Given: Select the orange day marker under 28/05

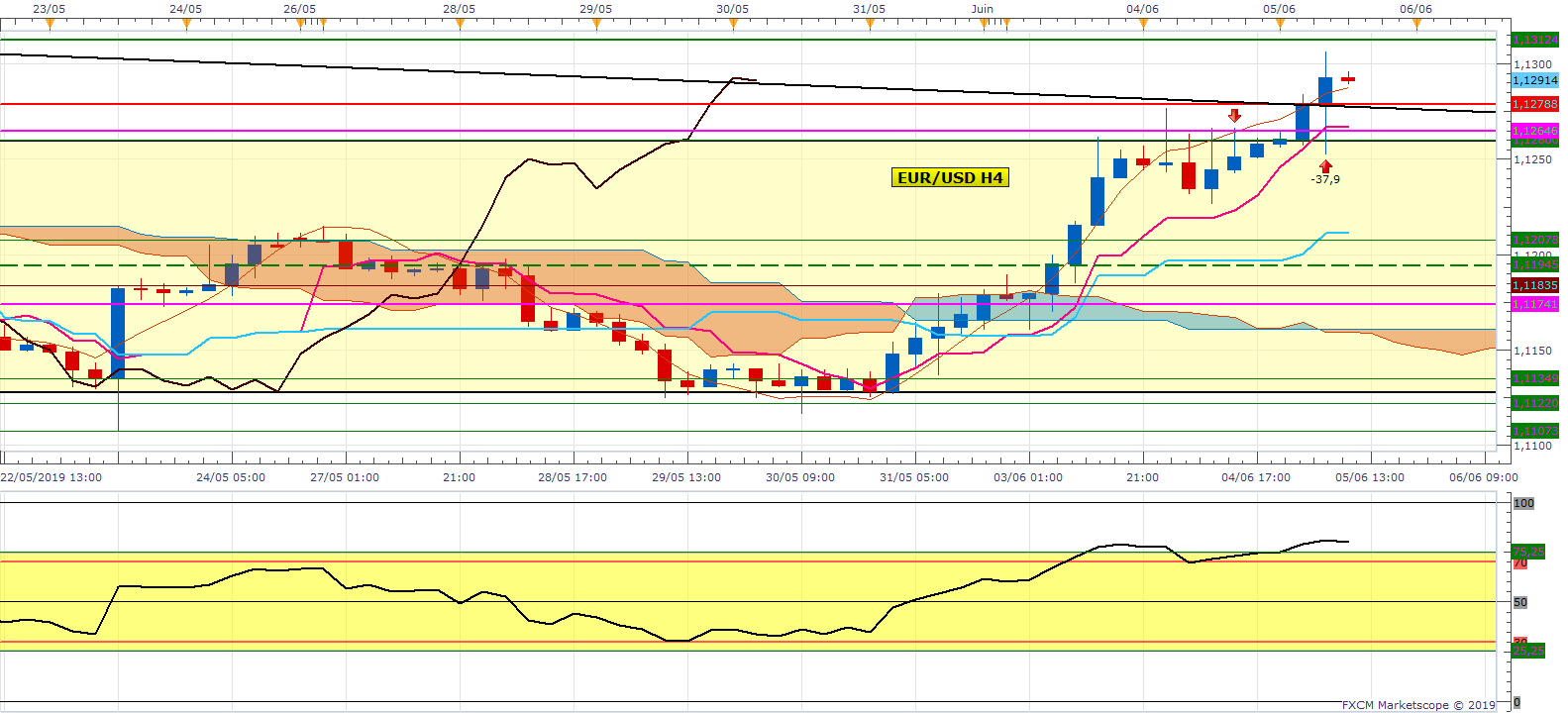Looking at the screenshot, I should coord(460,25).
